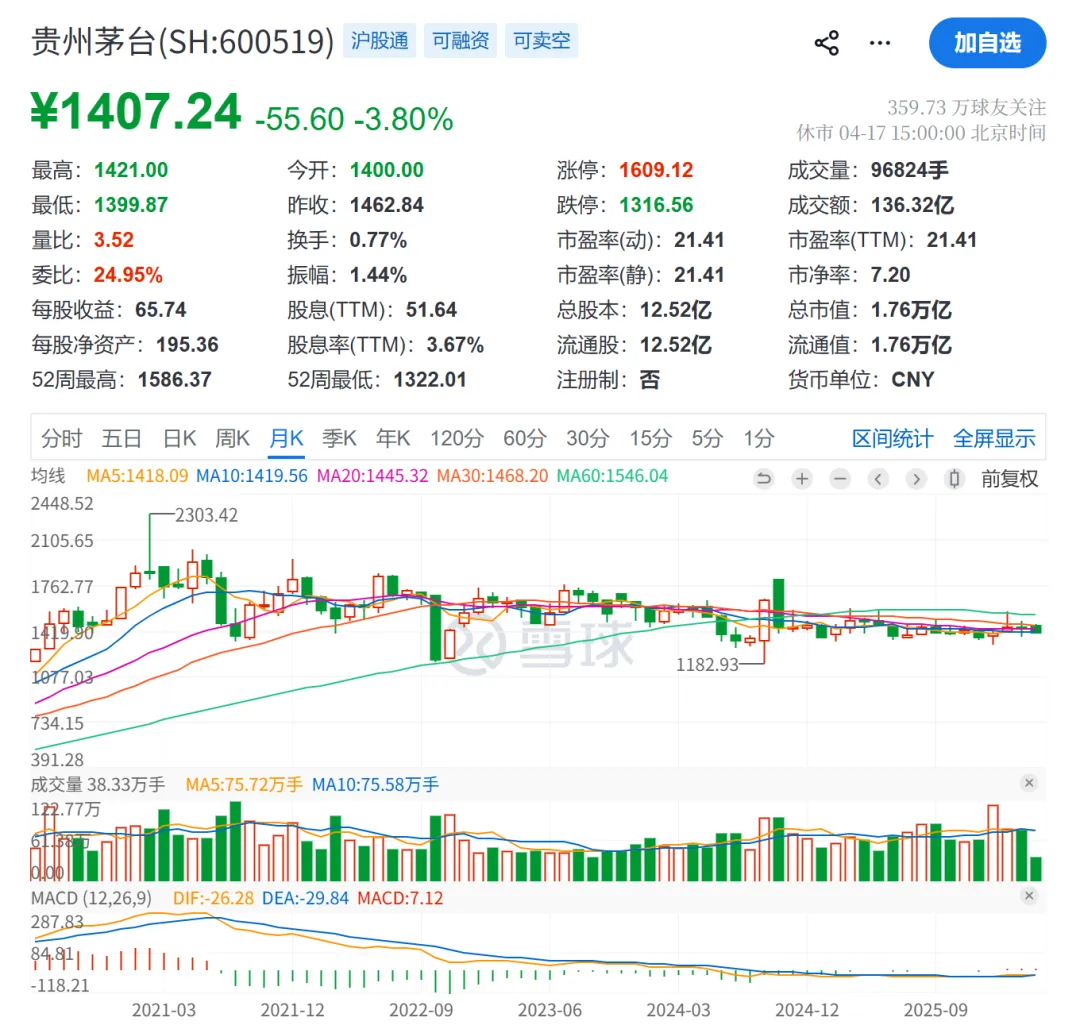The width and height of the screenshot is (1080, 1029).
Task: Click the 1182.93 low price marker
Action: click(707, 665)
